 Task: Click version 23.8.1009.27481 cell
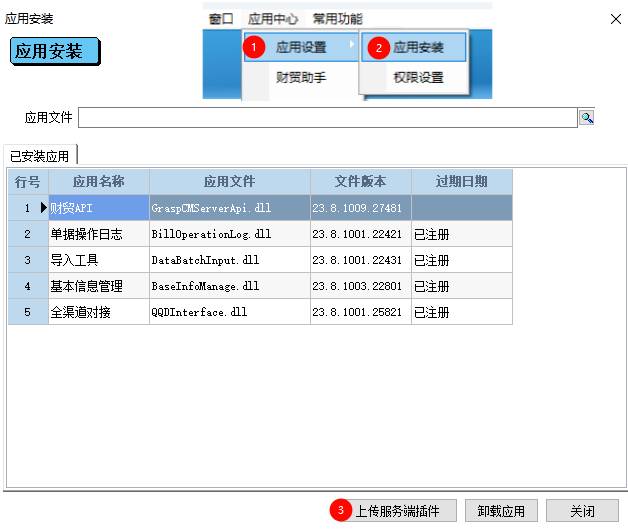[361, 208]
